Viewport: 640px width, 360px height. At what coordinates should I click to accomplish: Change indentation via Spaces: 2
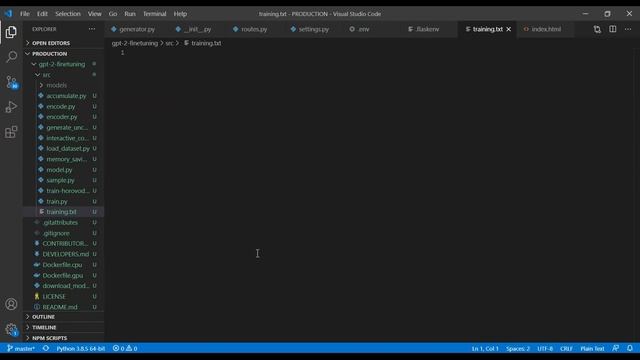tap(518, 349)
